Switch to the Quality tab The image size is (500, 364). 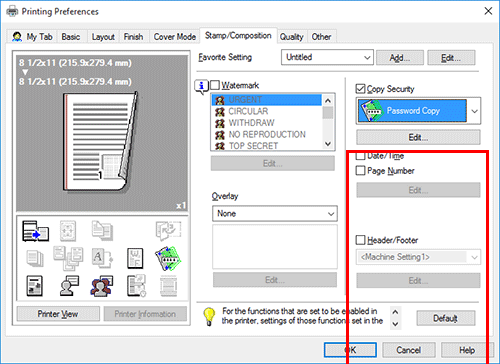coord(292,37)
